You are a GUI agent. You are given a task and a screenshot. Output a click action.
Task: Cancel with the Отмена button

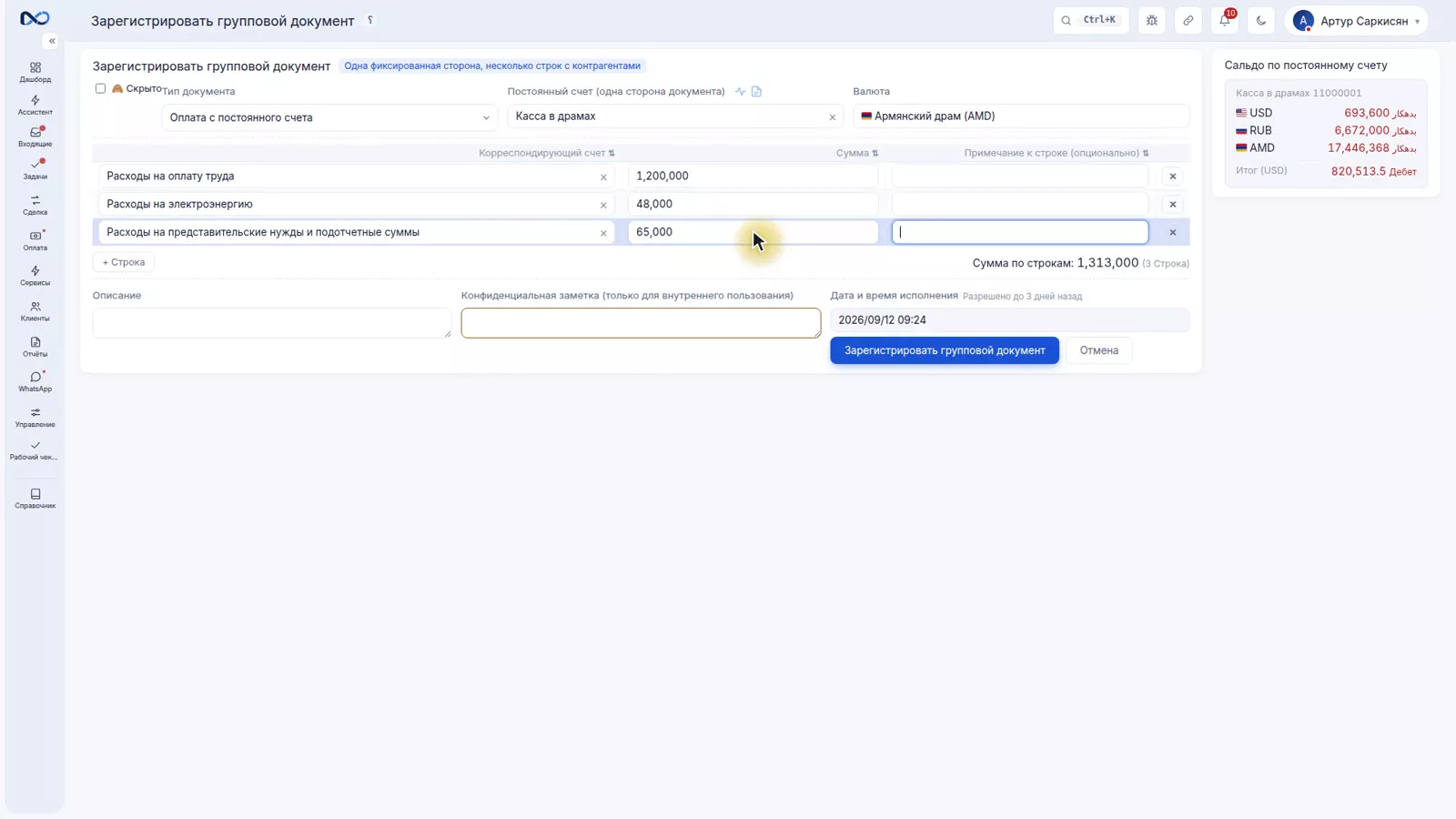click(x=1099, y=350)
